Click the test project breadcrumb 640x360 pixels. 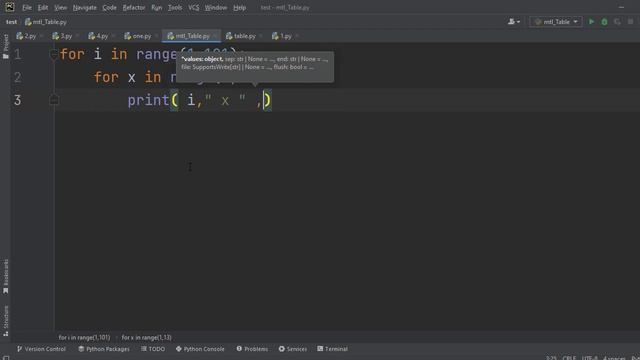point(11,22)
